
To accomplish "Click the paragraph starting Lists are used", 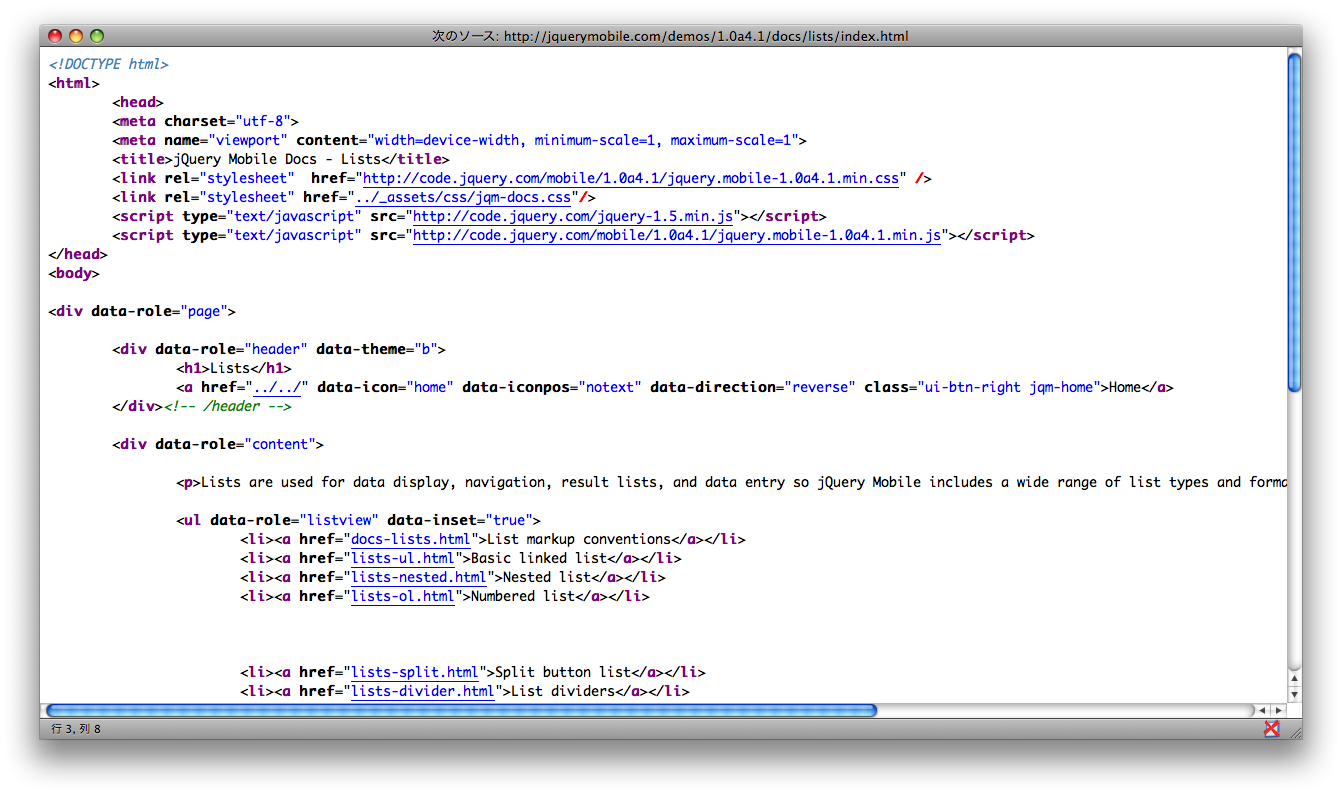I will coord(731,483).
